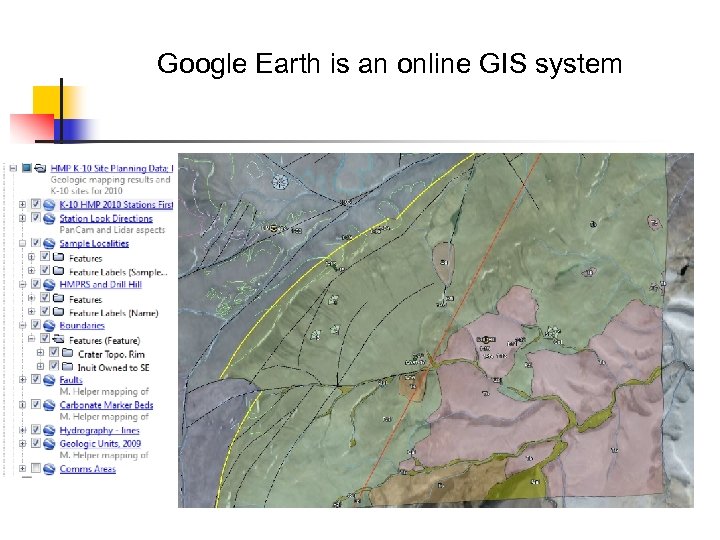Uncheck the HMPRS and Drill Hill layer

pos(36,284)
